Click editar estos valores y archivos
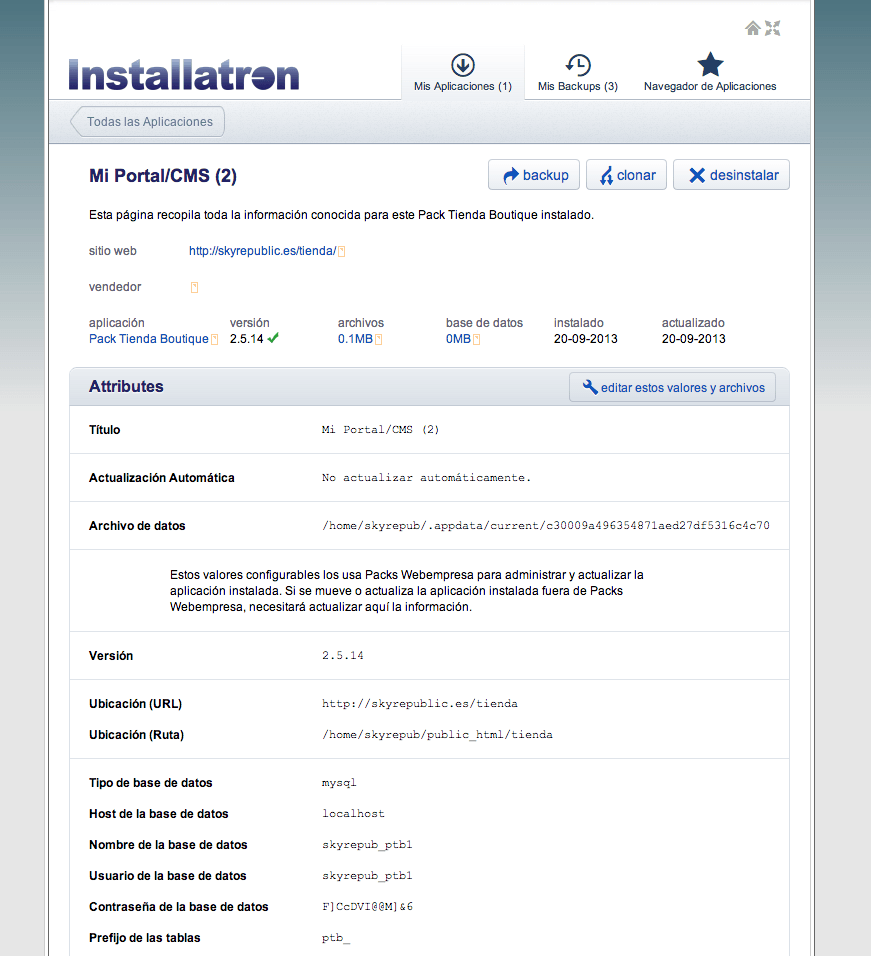The width and height of the screenshot is (871, 956). 672,387
